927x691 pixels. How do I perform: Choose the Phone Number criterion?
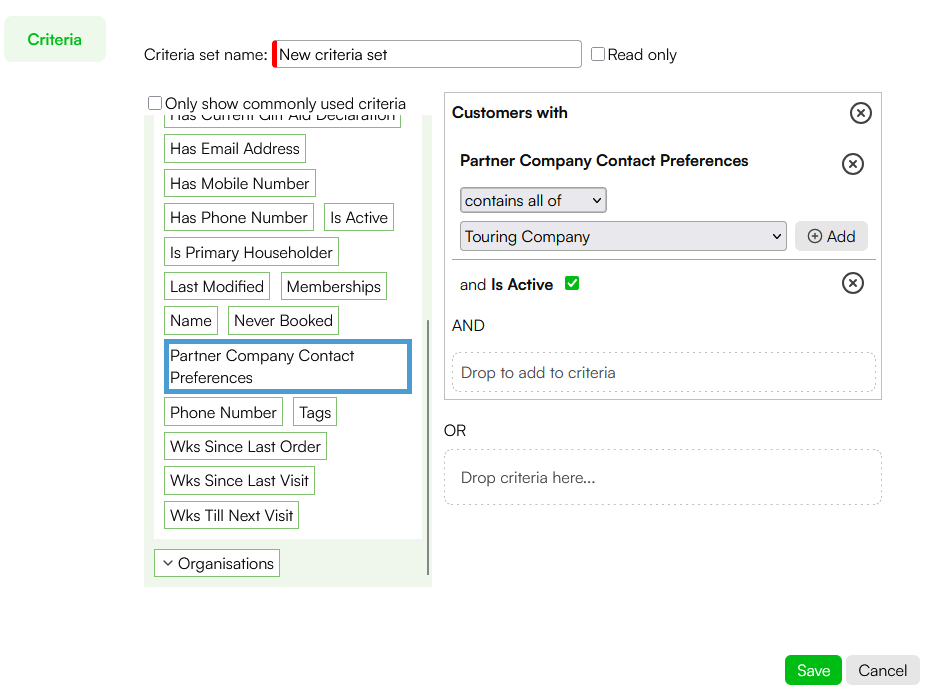[x=223, y=413]
